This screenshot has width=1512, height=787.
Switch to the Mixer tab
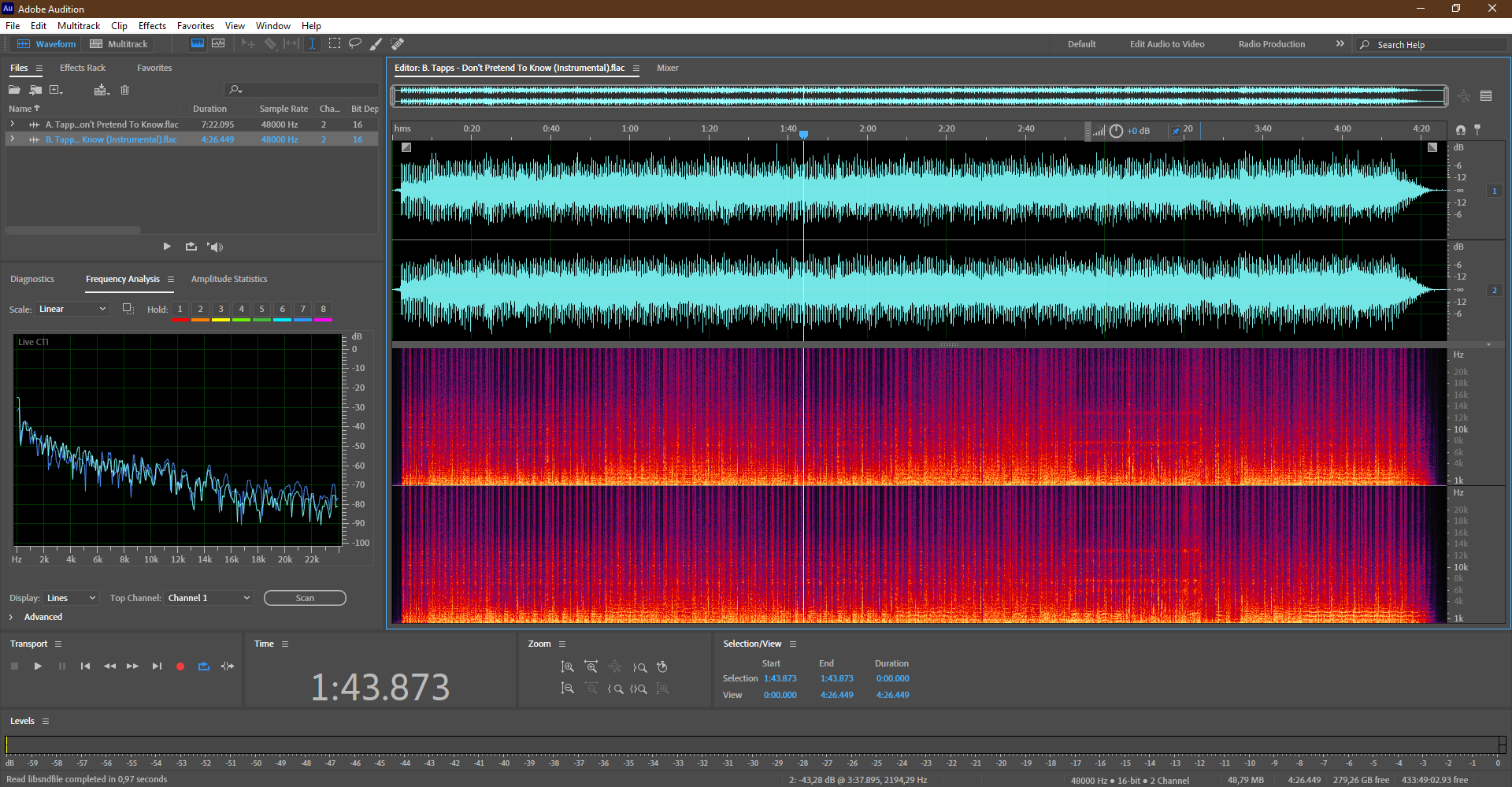pyautogui.click(x=668, y=68)
